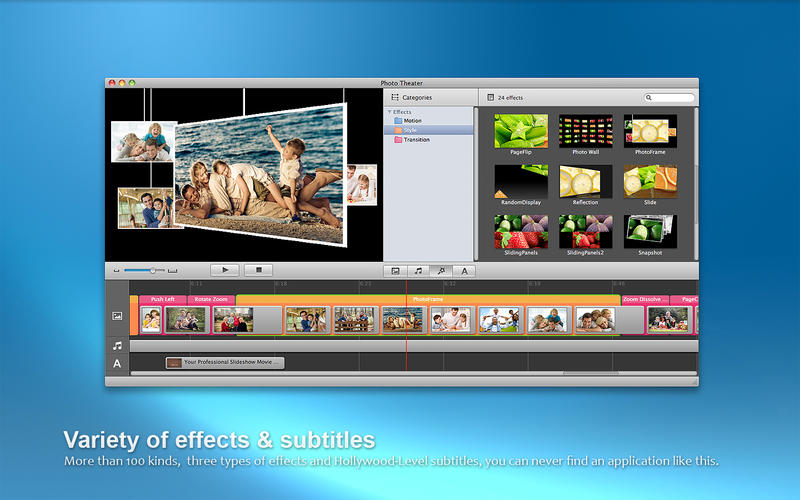
Task: Collapse the Effects tree disclosure triangle
Action: point(389,112)
